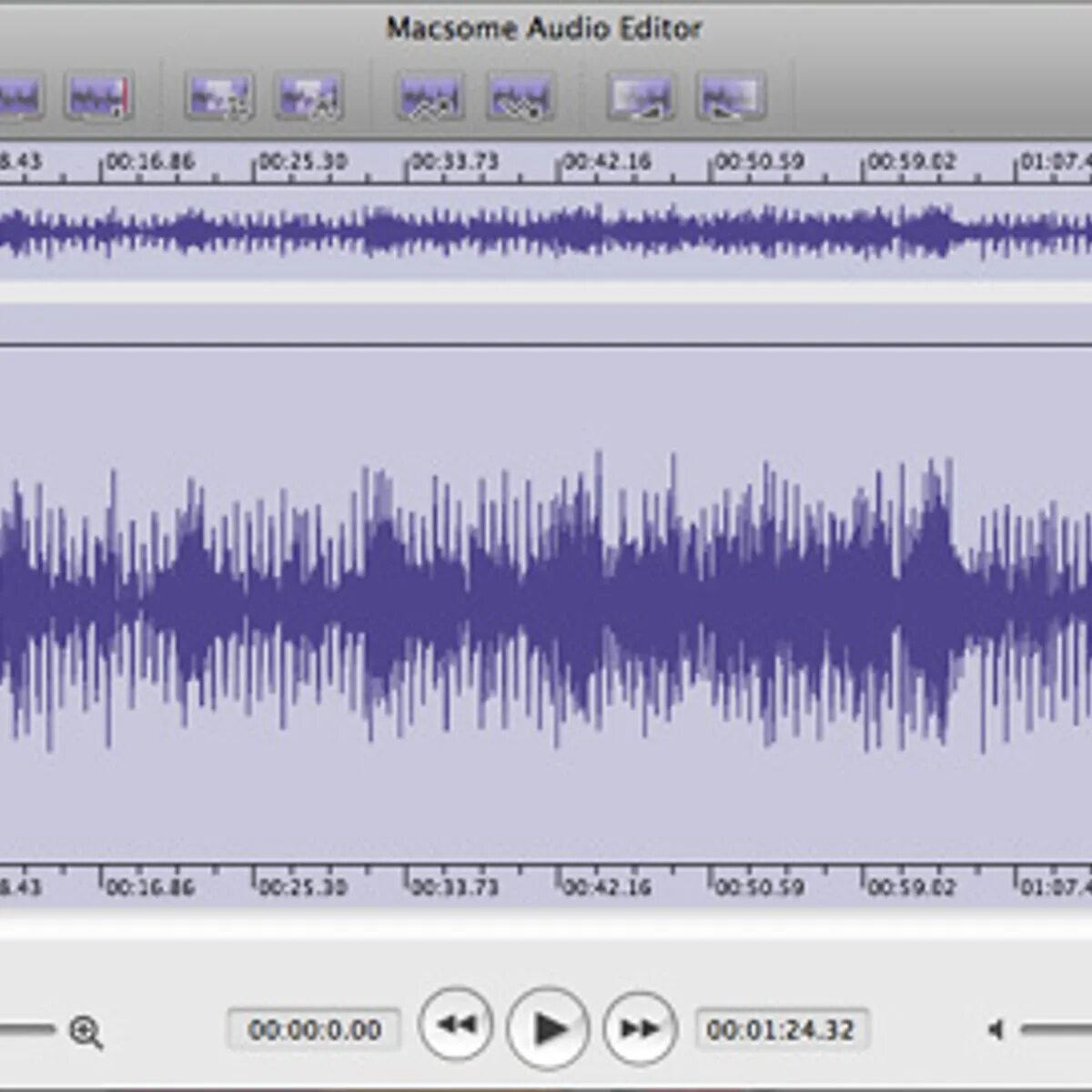Click 00:59.02 on ruler below main waveform

[x=912, y=886]
